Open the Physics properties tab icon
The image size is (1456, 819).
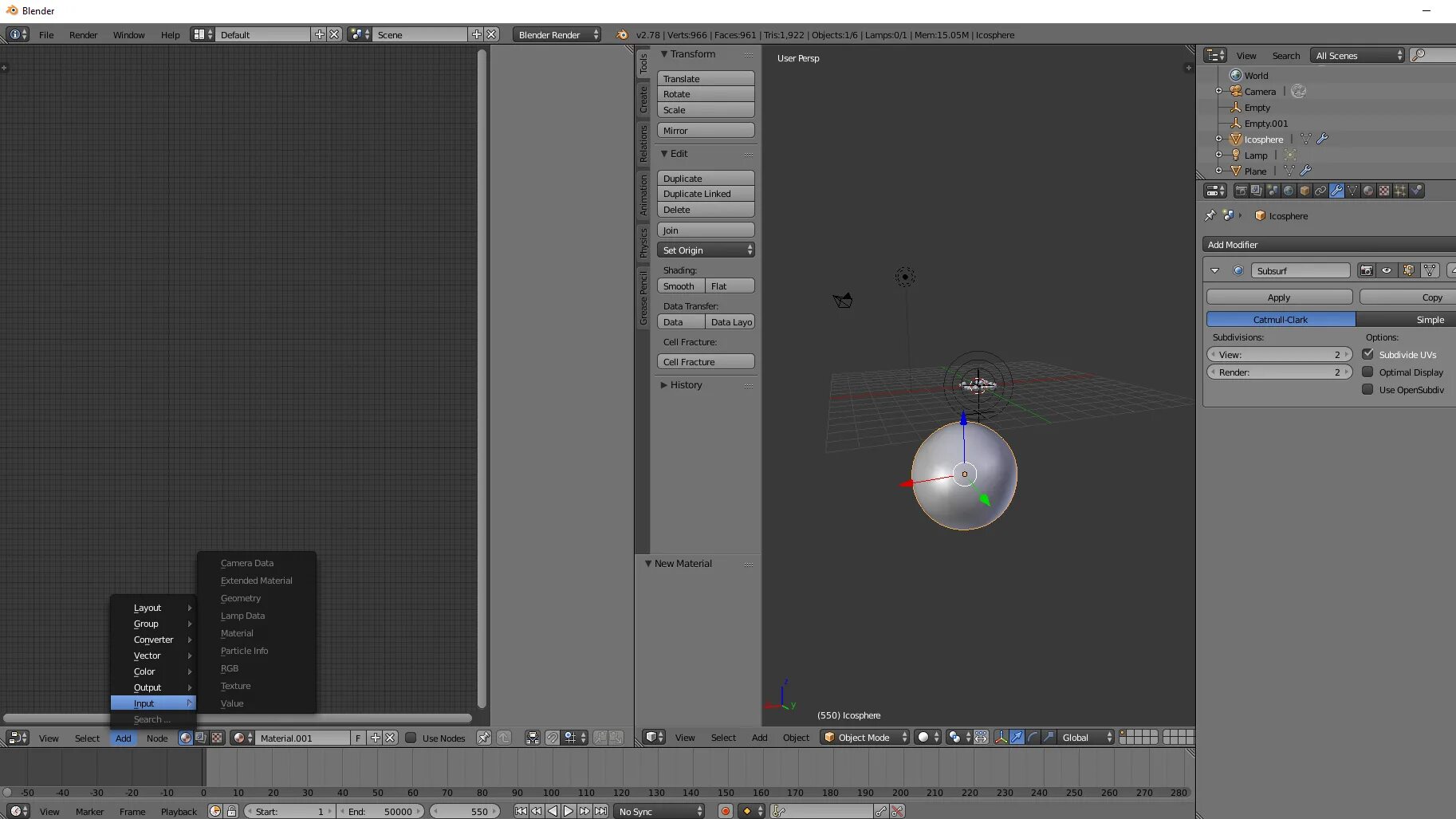[1416, 191]
